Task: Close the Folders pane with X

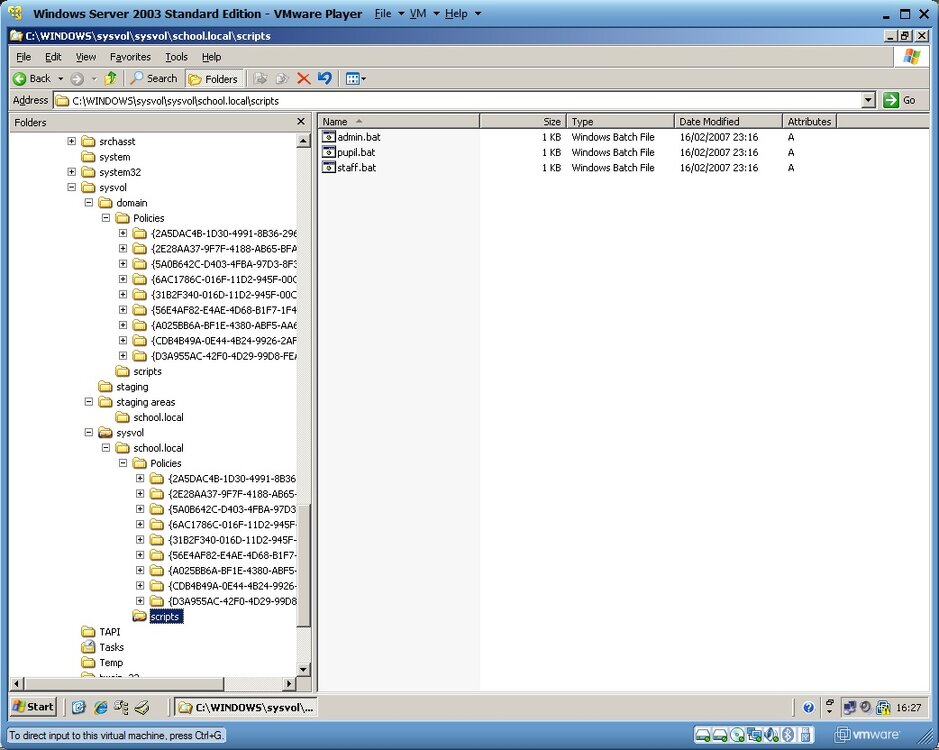Action: click(x=301, y=122)
